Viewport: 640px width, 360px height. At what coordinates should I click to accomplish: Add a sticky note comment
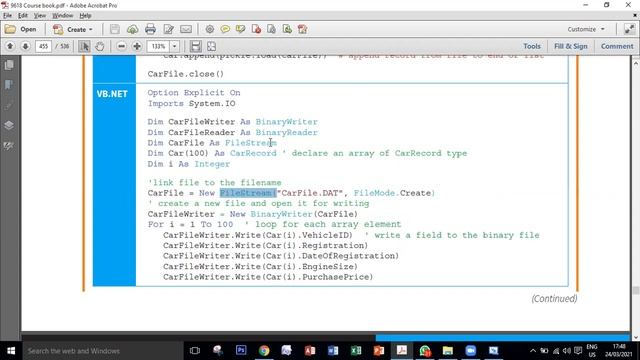pos(225,29)
